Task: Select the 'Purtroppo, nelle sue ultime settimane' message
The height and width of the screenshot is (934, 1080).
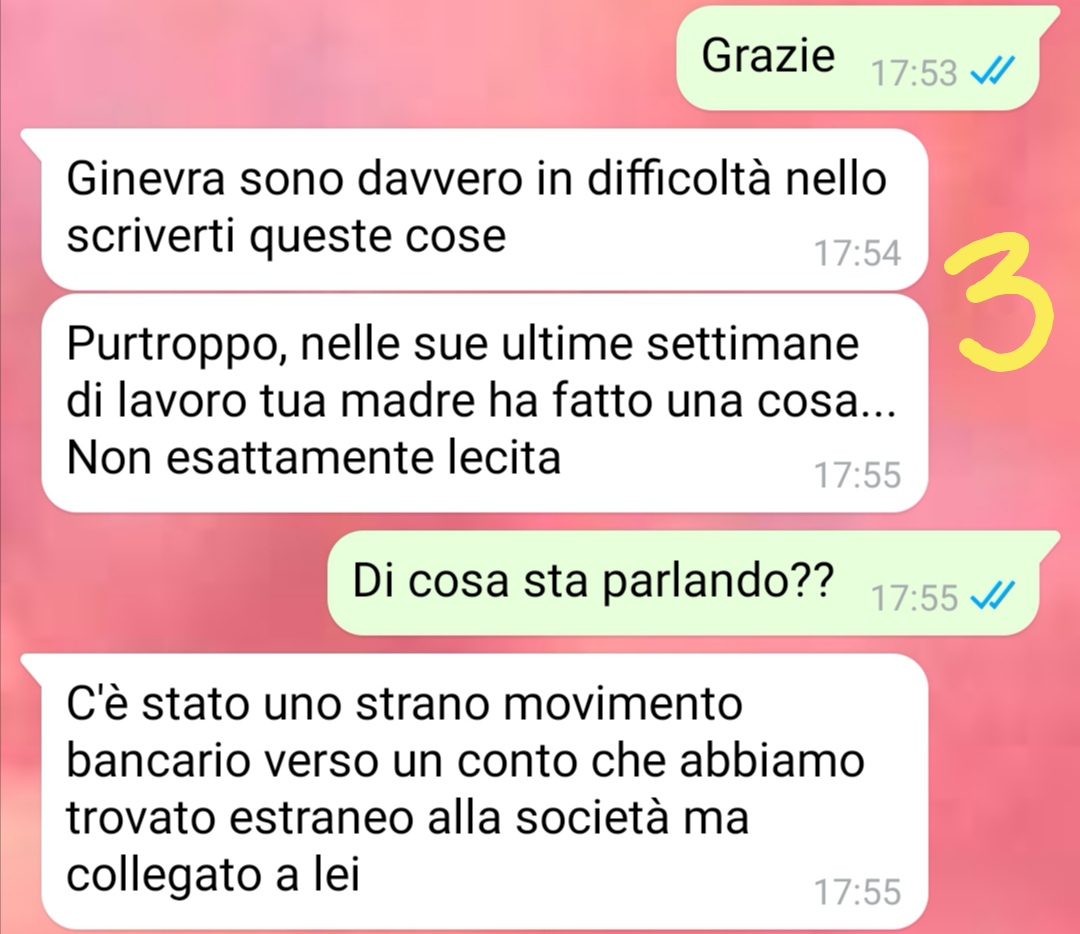Action: [485, 403]
